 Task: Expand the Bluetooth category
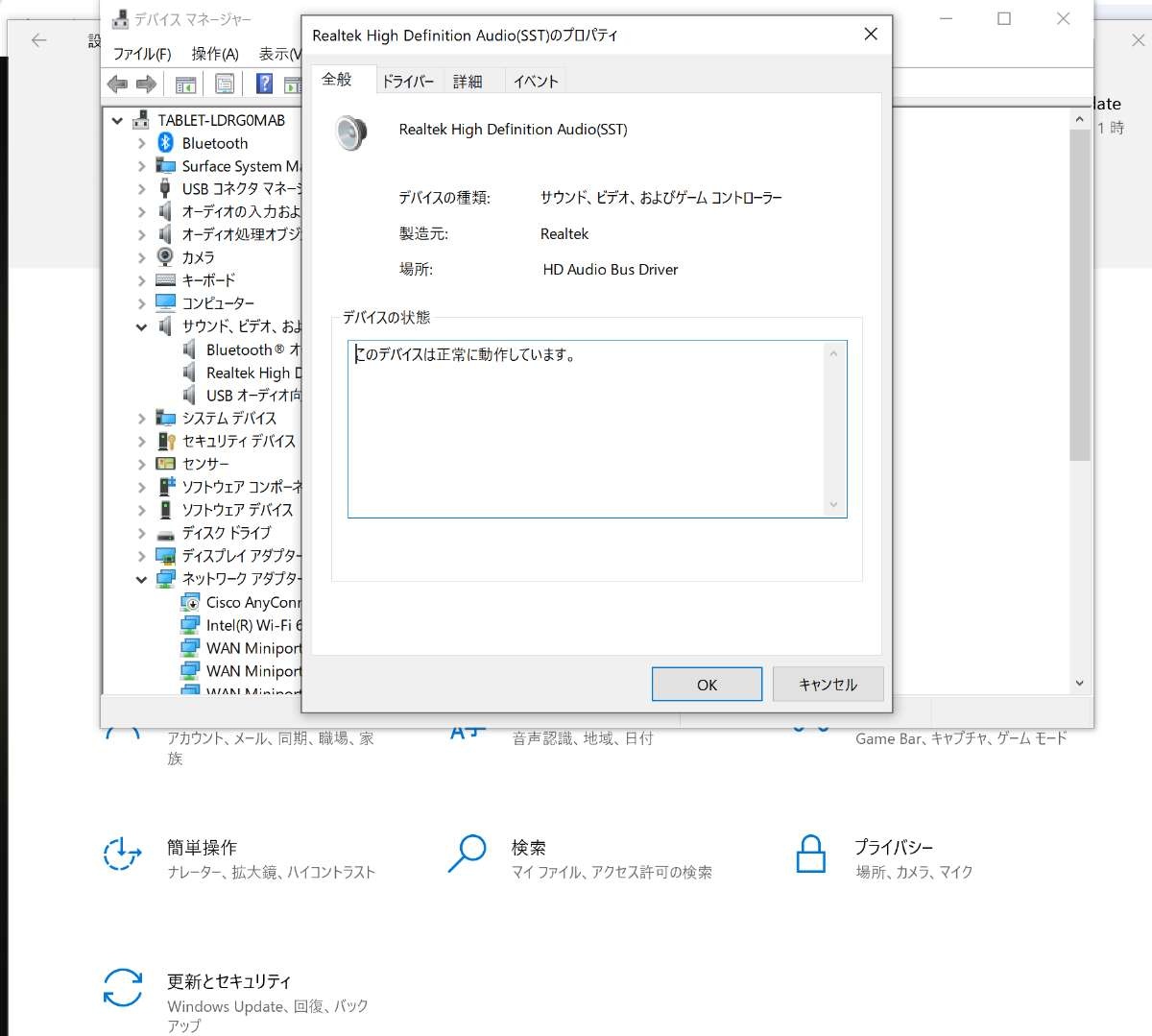142,143
